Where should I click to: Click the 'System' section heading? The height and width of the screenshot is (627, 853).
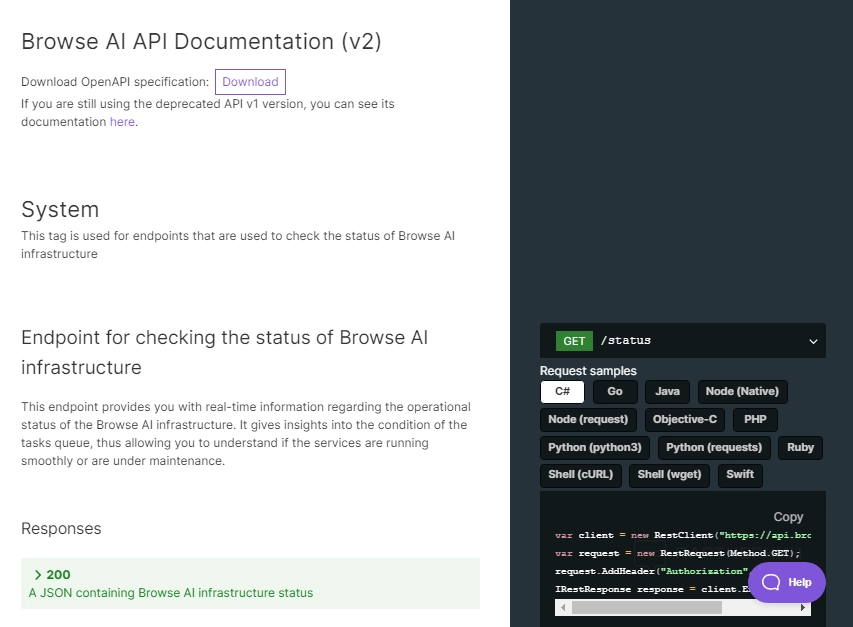pos(60,209)
